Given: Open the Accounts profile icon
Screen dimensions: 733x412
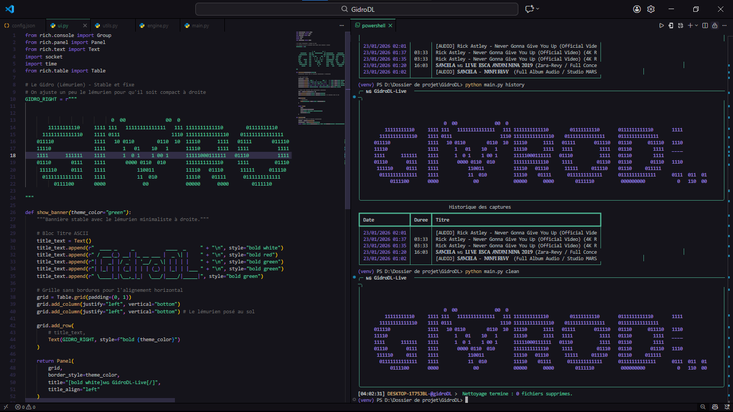Looking at the screenshot, I should [x=637, y=8].
